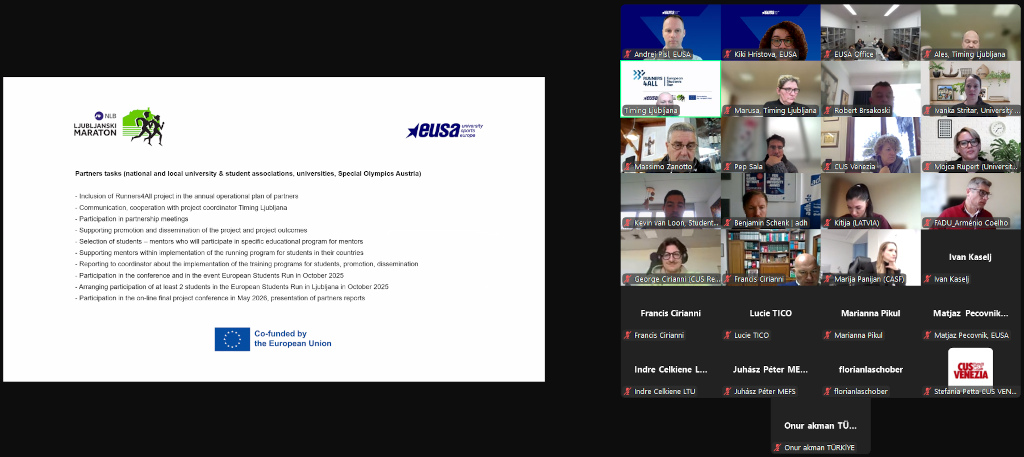The image size is (1024, 457).
Task: Select Francis Cirianni's bookshelf video tile
Action: [x=771, y=257]
